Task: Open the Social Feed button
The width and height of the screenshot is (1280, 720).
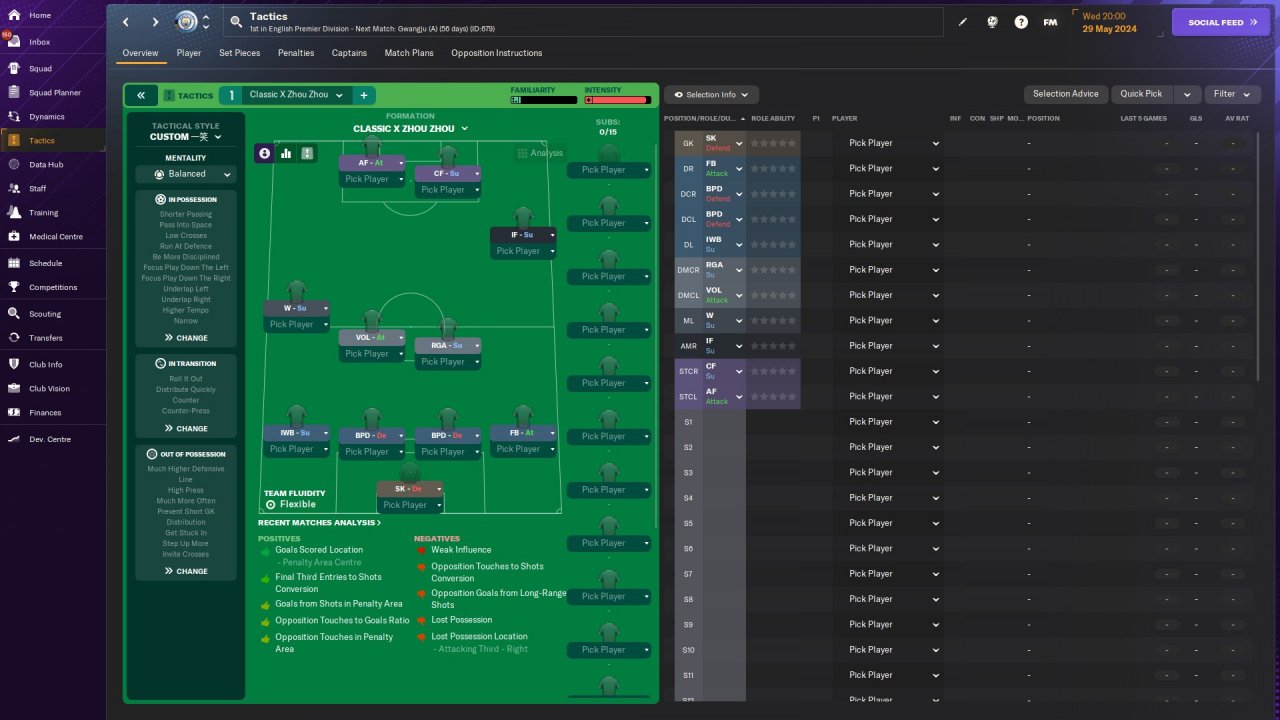Action: [x=1221, y=22]
